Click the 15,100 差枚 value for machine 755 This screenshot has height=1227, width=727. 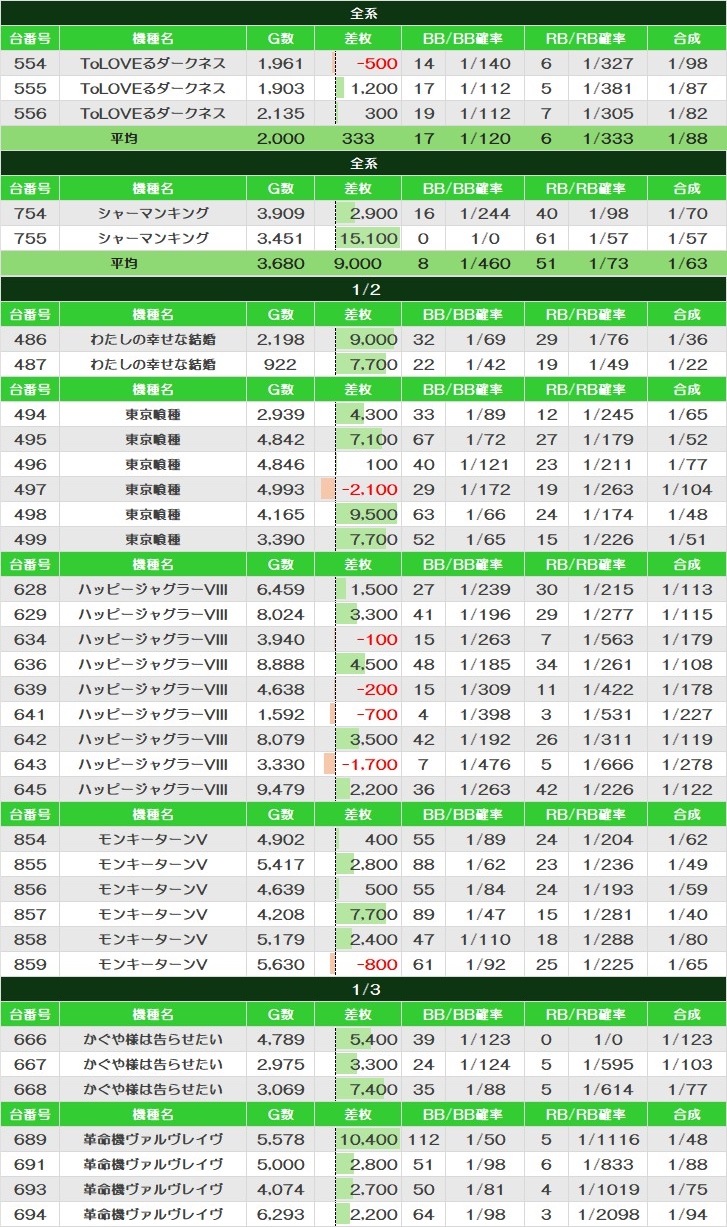[x=369, y=238]
